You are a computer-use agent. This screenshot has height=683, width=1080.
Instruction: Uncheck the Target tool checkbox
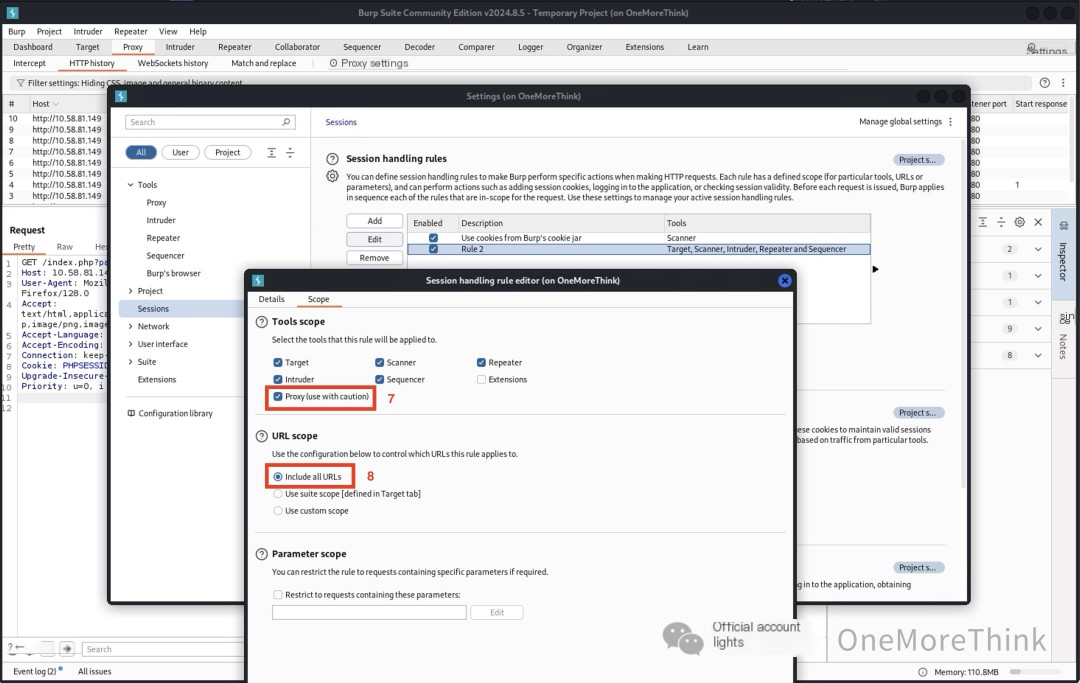(278, 362)
